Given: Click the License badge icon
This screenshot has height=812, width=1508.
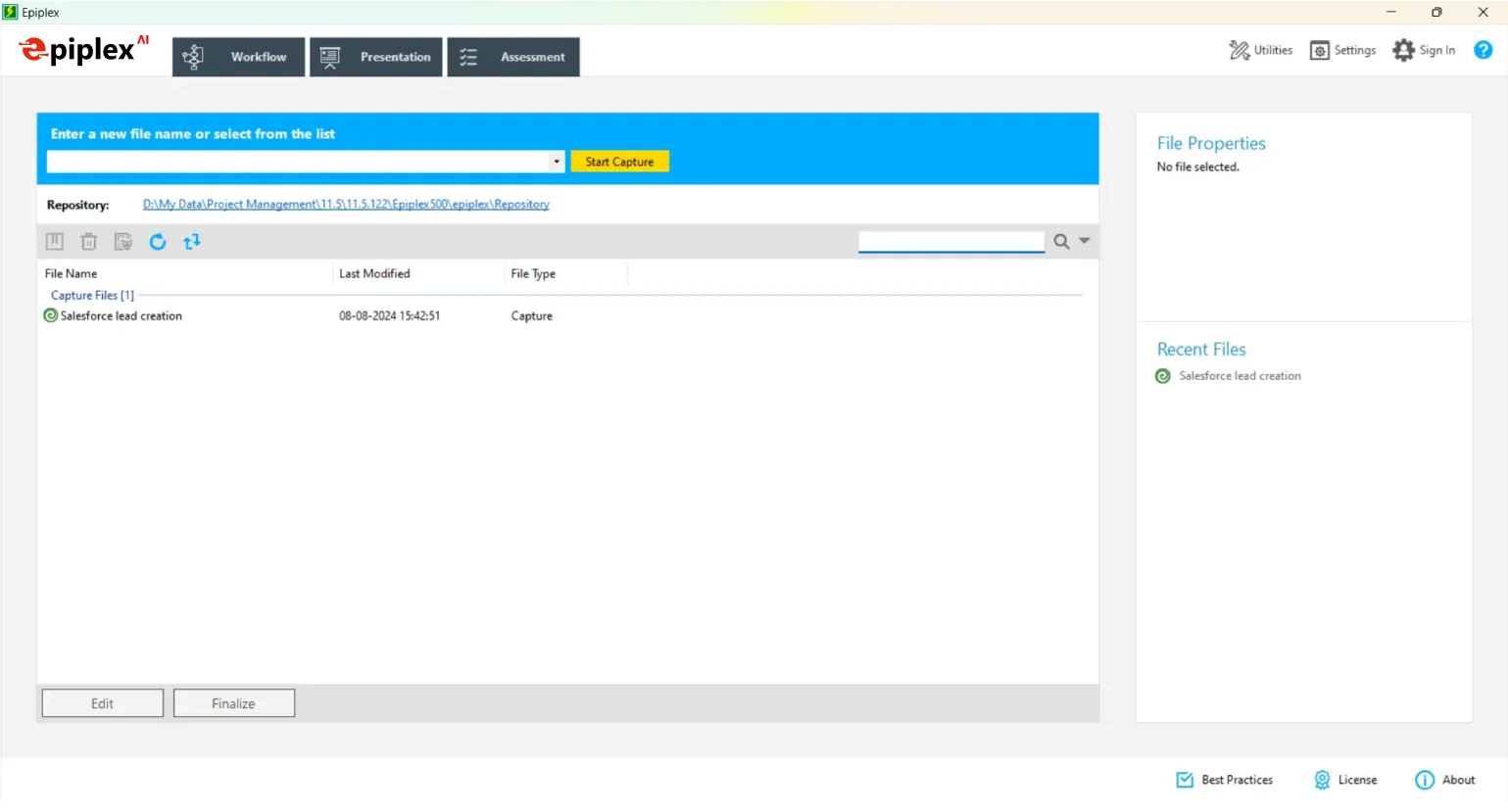Looking at the screenshot, I should [x=1323, y=781].
